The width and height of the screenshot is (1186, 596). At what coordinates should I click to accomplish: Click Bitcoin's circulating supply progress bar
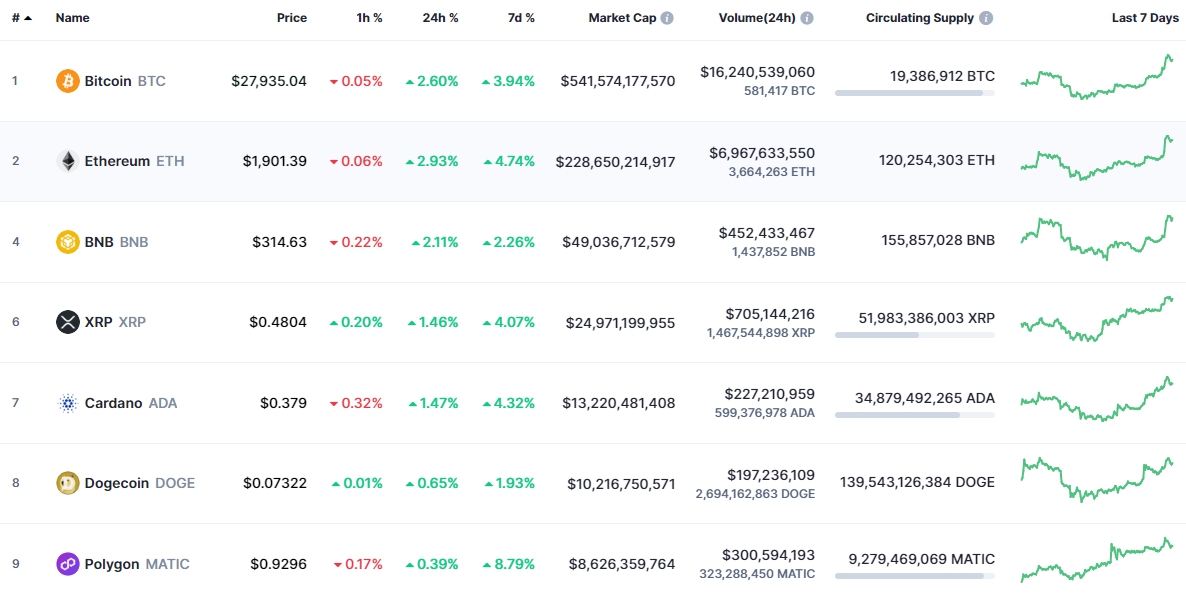click(x=914, y=93)
